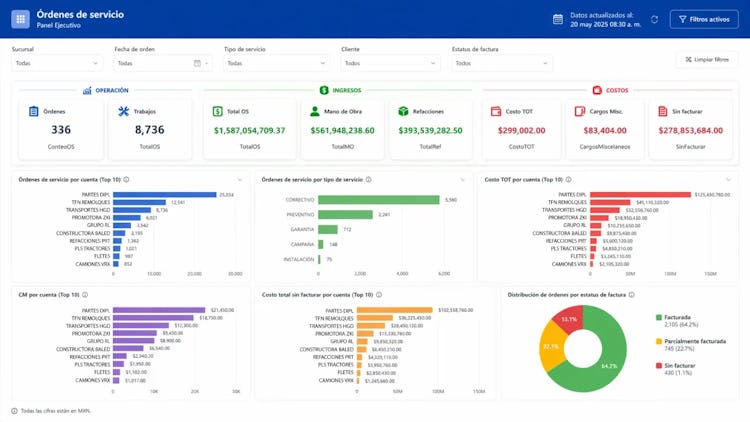Click the 336 orders count value
This screenshot has width=750, height=422.
(61, 130)
